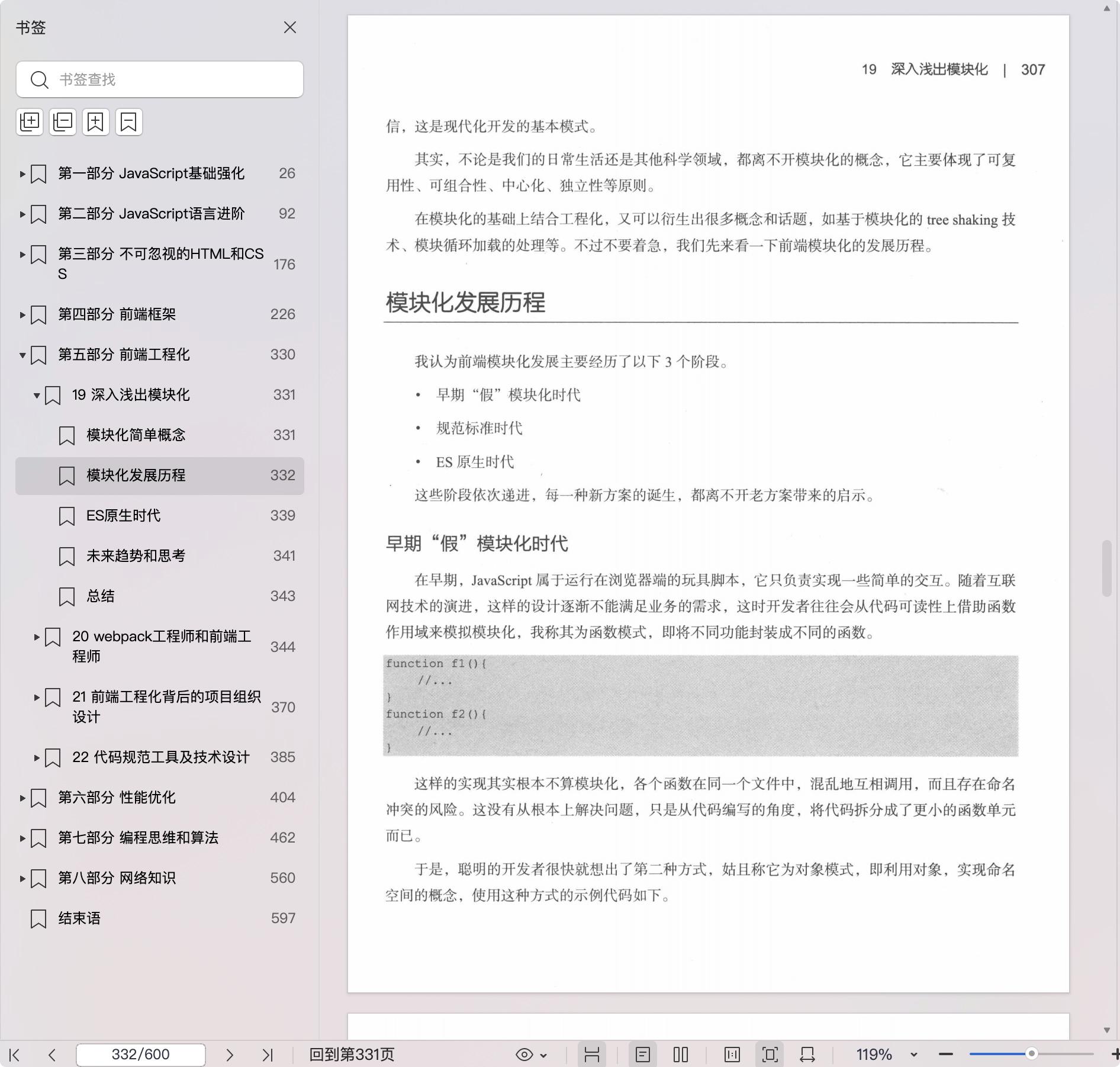Collapse the 第五部分 前端工程化 section
Image resolution: width=1120 pixels, height=1067 pixels.
22,355
